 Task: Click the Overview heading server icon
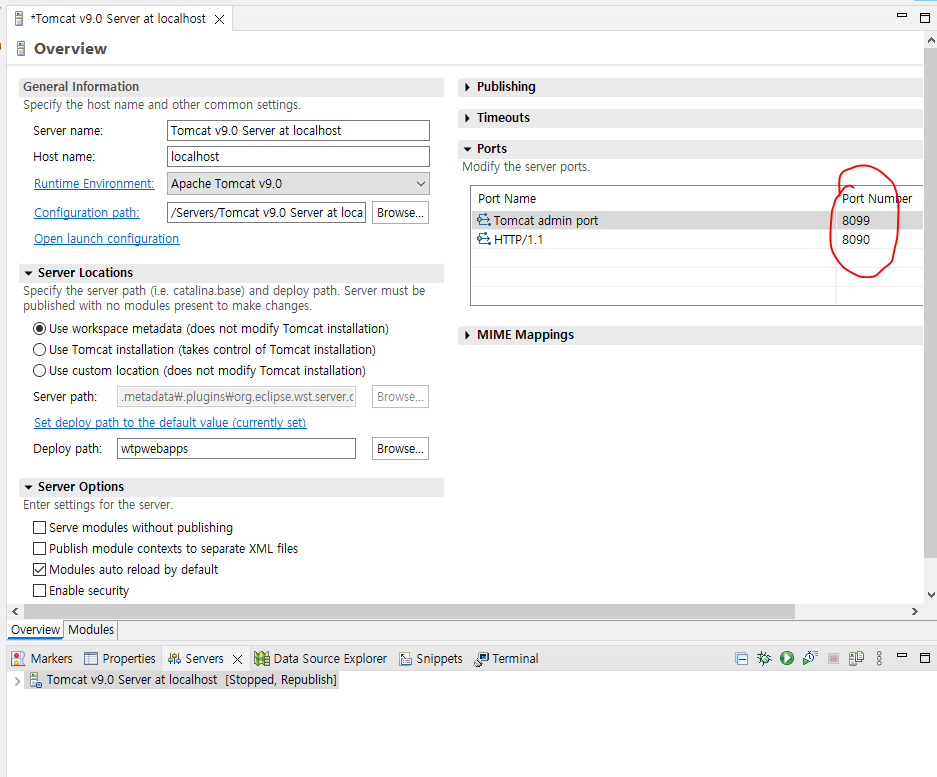pos(21,48)
